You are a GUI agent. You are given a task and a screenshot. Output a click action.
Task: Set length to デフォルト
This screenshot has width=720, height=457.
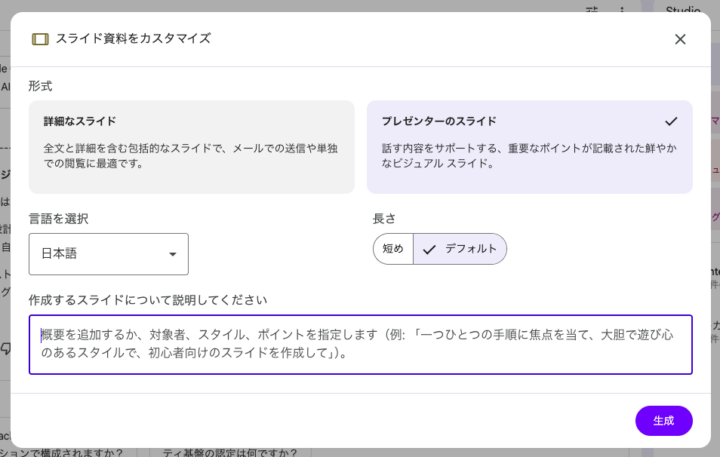coord(460,249)
